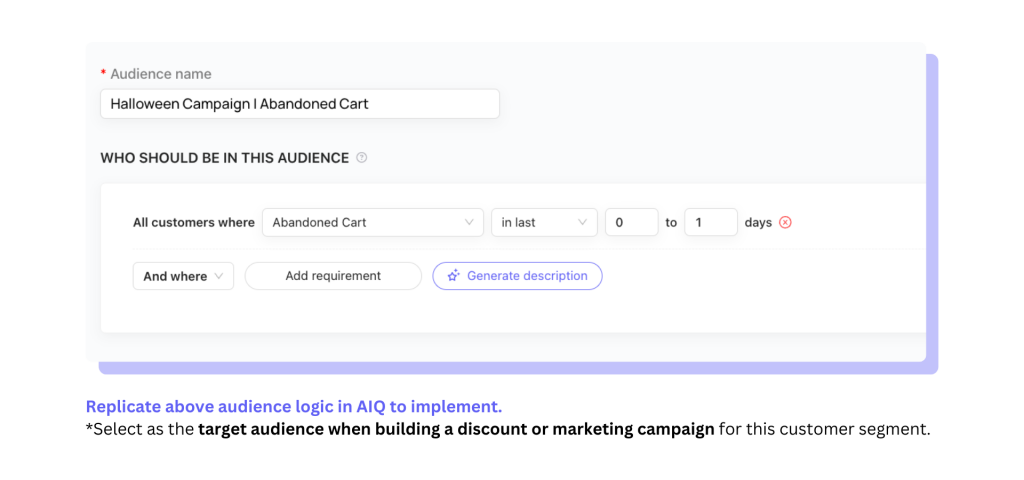
Task: Click the Audience name input field
Action: point(300,104)
